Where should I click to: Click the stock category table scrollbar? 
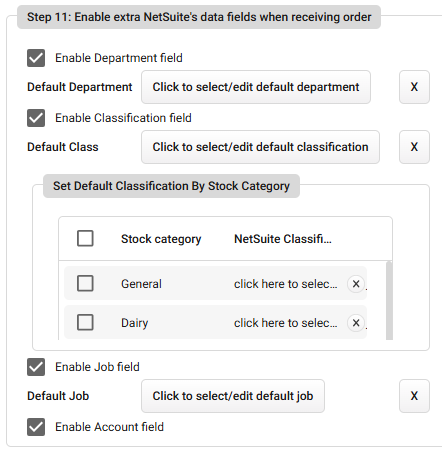tap(389, 301)
